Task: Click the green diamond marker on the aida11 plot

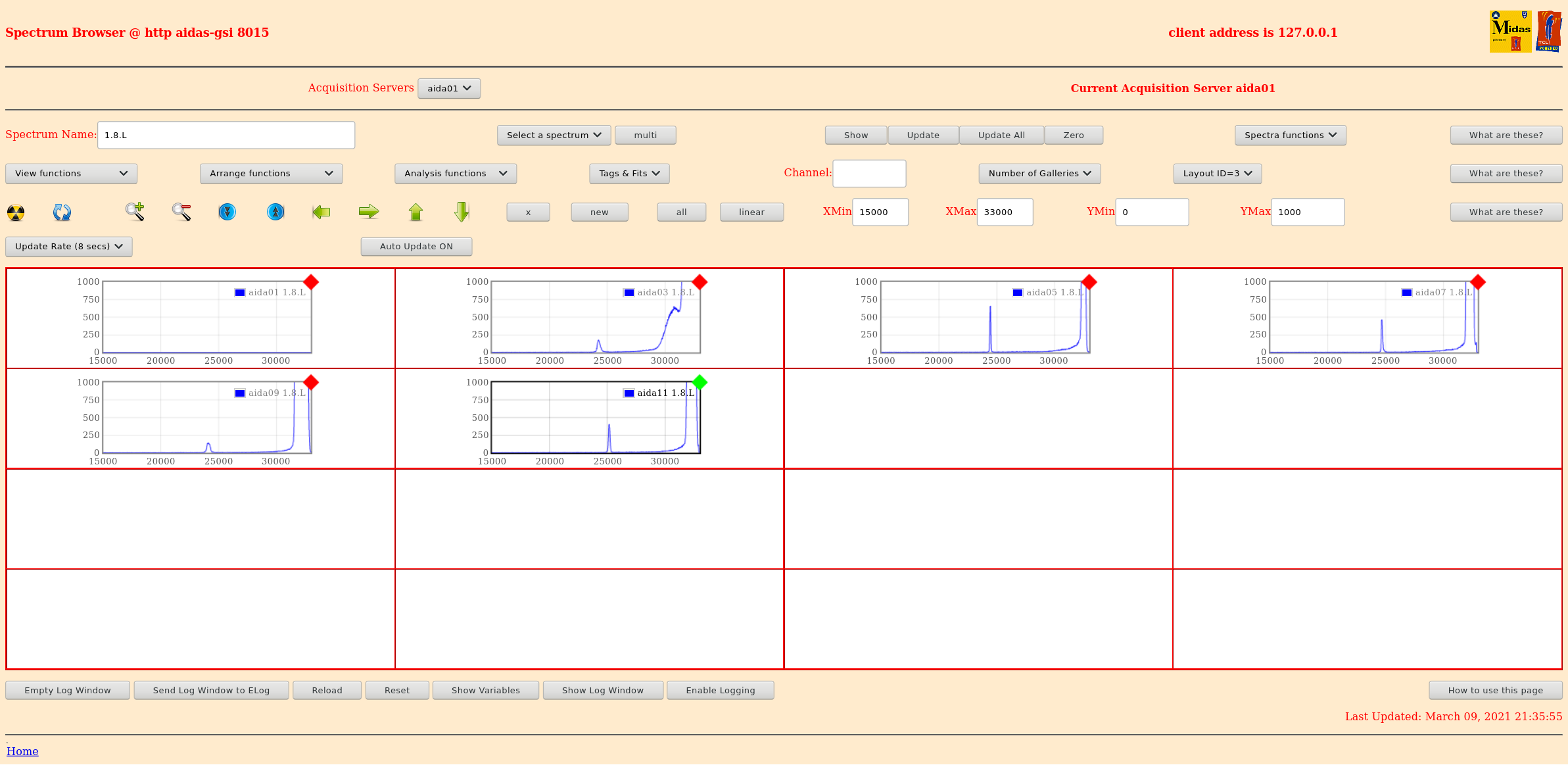Action: [700, 382]
